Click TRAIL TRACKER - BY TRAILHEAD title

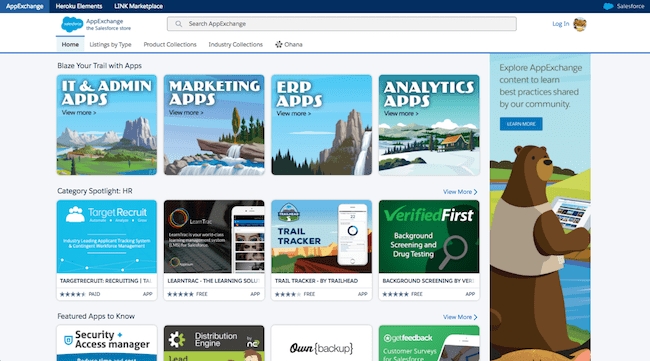pos(316,281)
